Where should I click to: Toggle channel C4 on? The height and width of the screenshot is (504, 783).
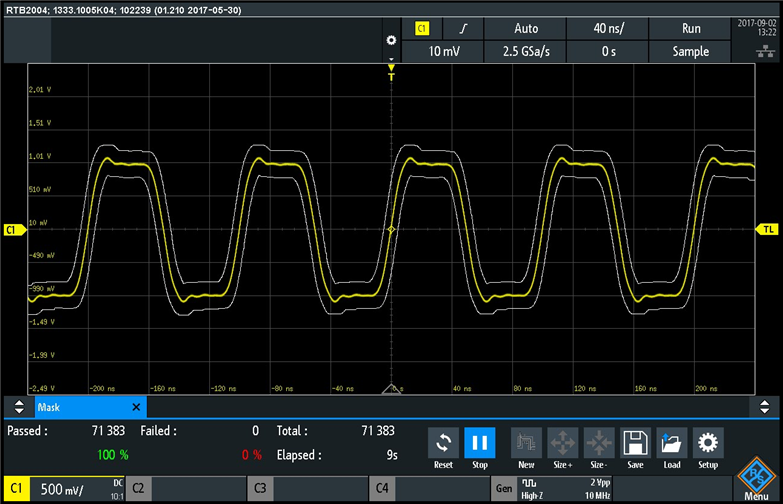coord(429,489)
